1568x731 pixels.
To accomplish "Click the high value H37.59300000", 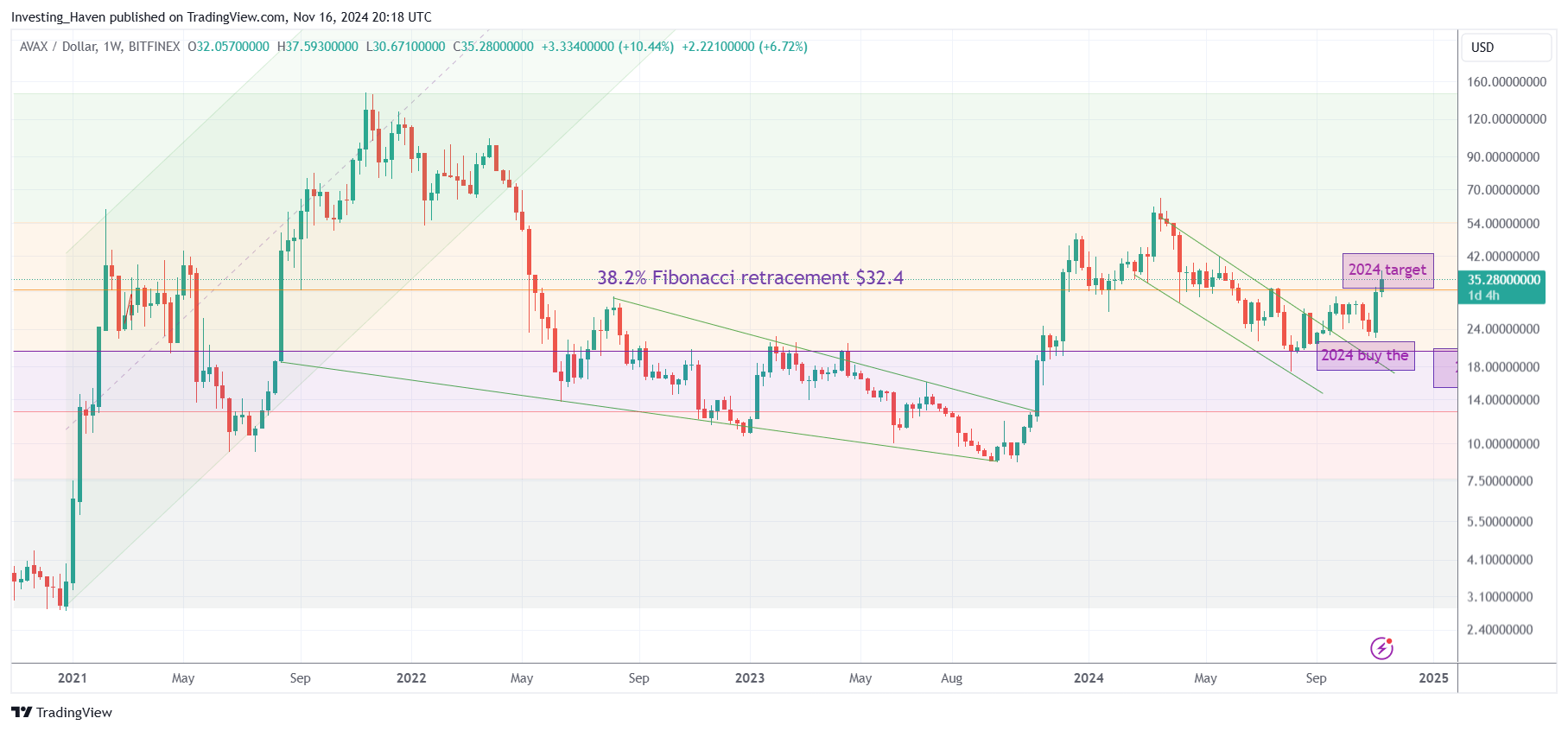I will click(318, 47).
